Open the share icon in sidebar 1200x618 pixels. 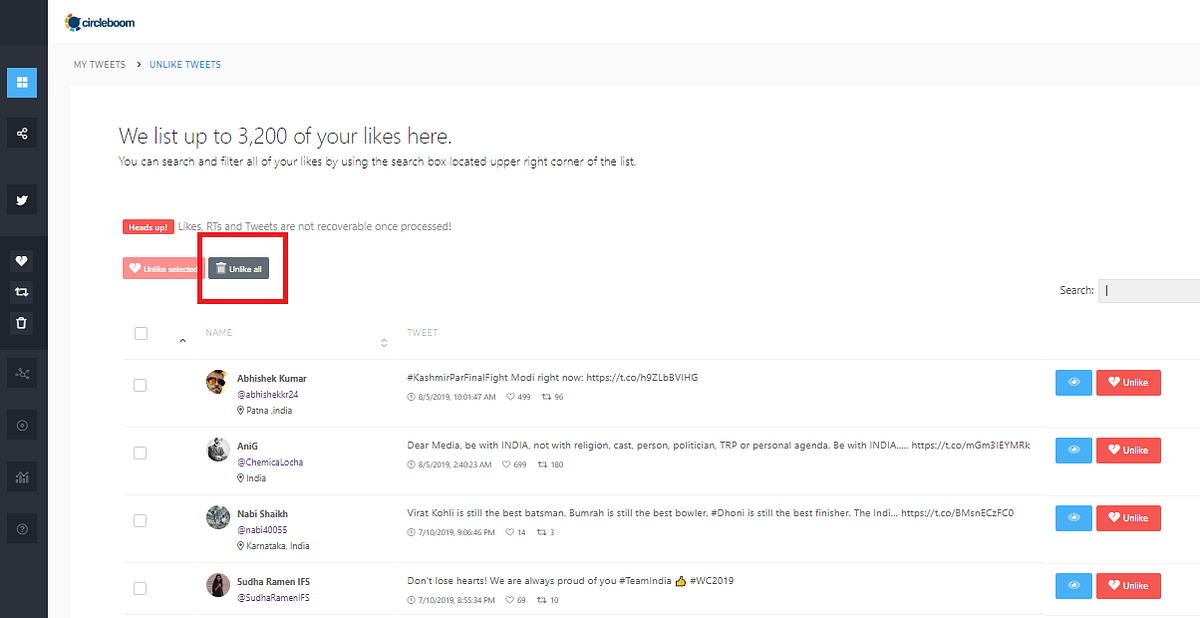[x=22, y=133]
